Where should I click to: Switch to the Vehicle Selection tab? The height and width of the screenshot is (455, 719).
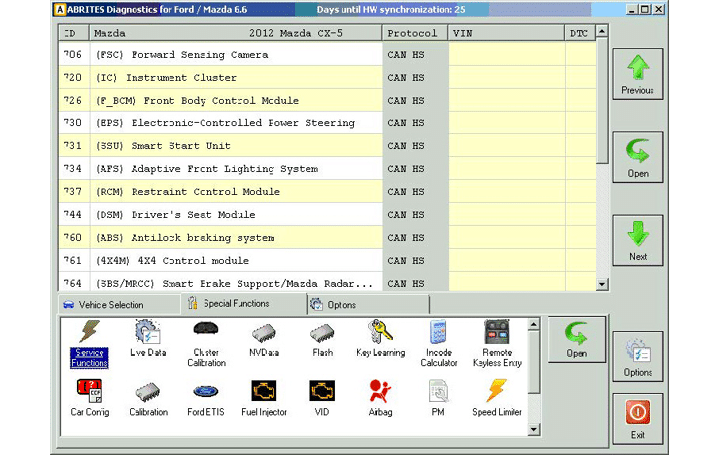103,305
